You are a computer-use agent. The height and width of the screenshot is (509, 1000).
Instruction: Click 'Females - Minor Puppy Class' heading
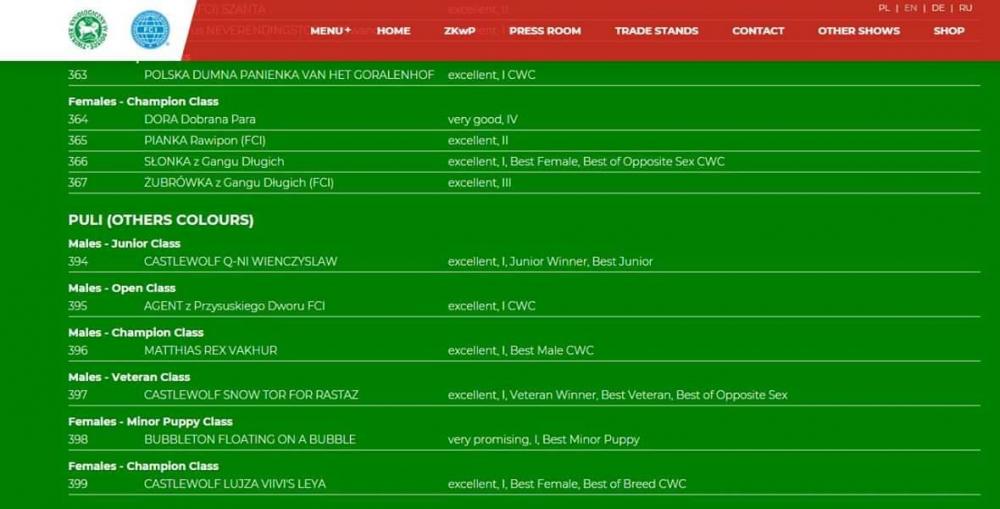[151, 422]
